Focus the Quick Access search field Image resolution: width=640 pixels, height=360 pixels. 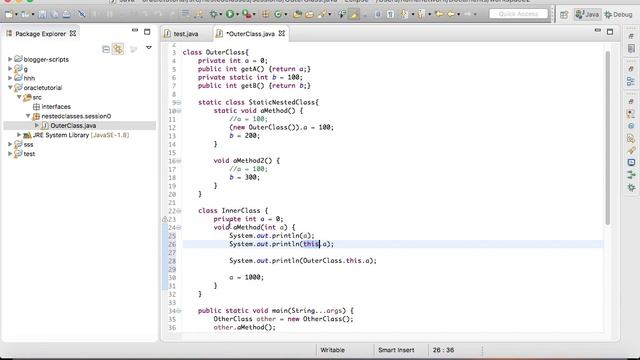[518, 14]
